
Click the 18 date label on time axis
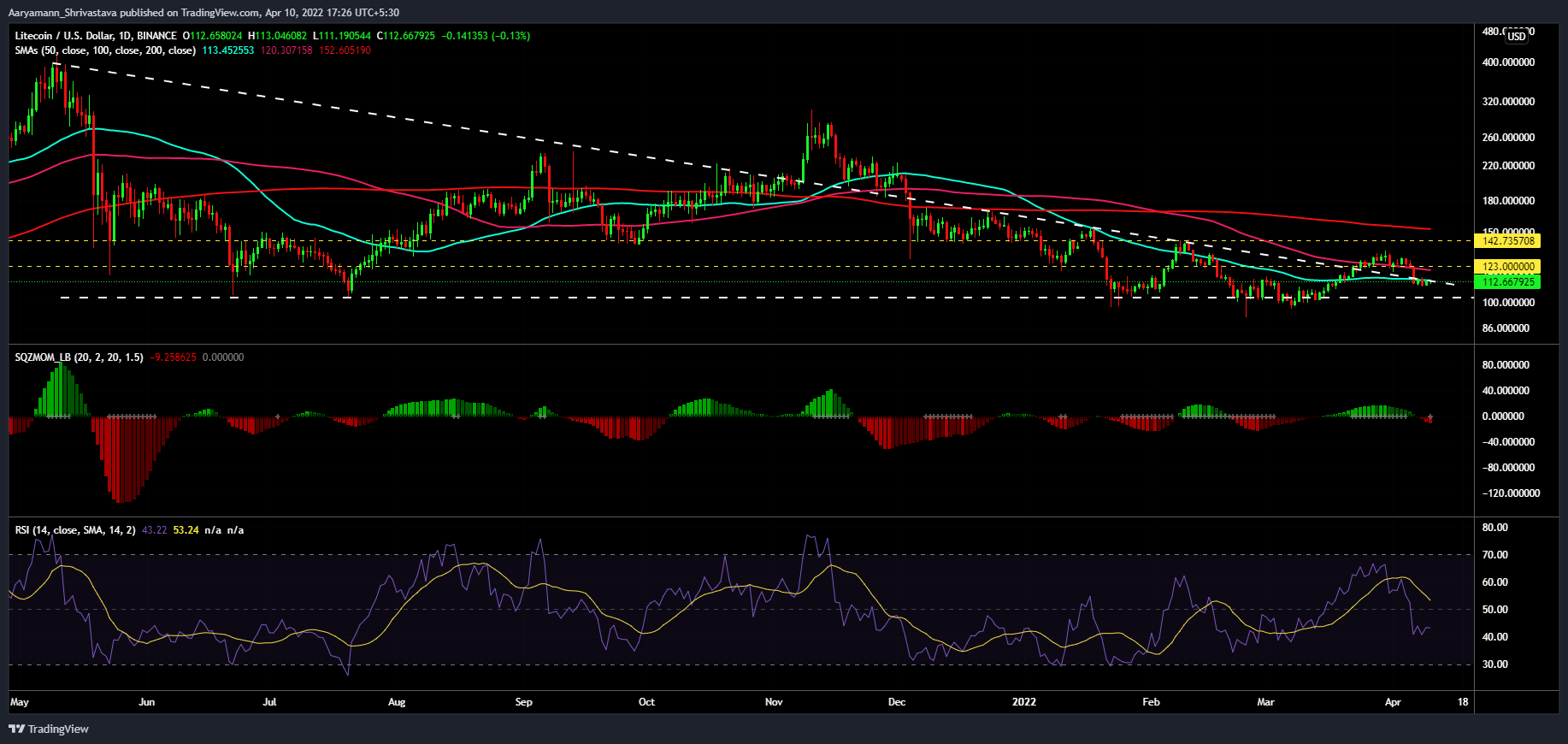click(x=1463, y=702)
